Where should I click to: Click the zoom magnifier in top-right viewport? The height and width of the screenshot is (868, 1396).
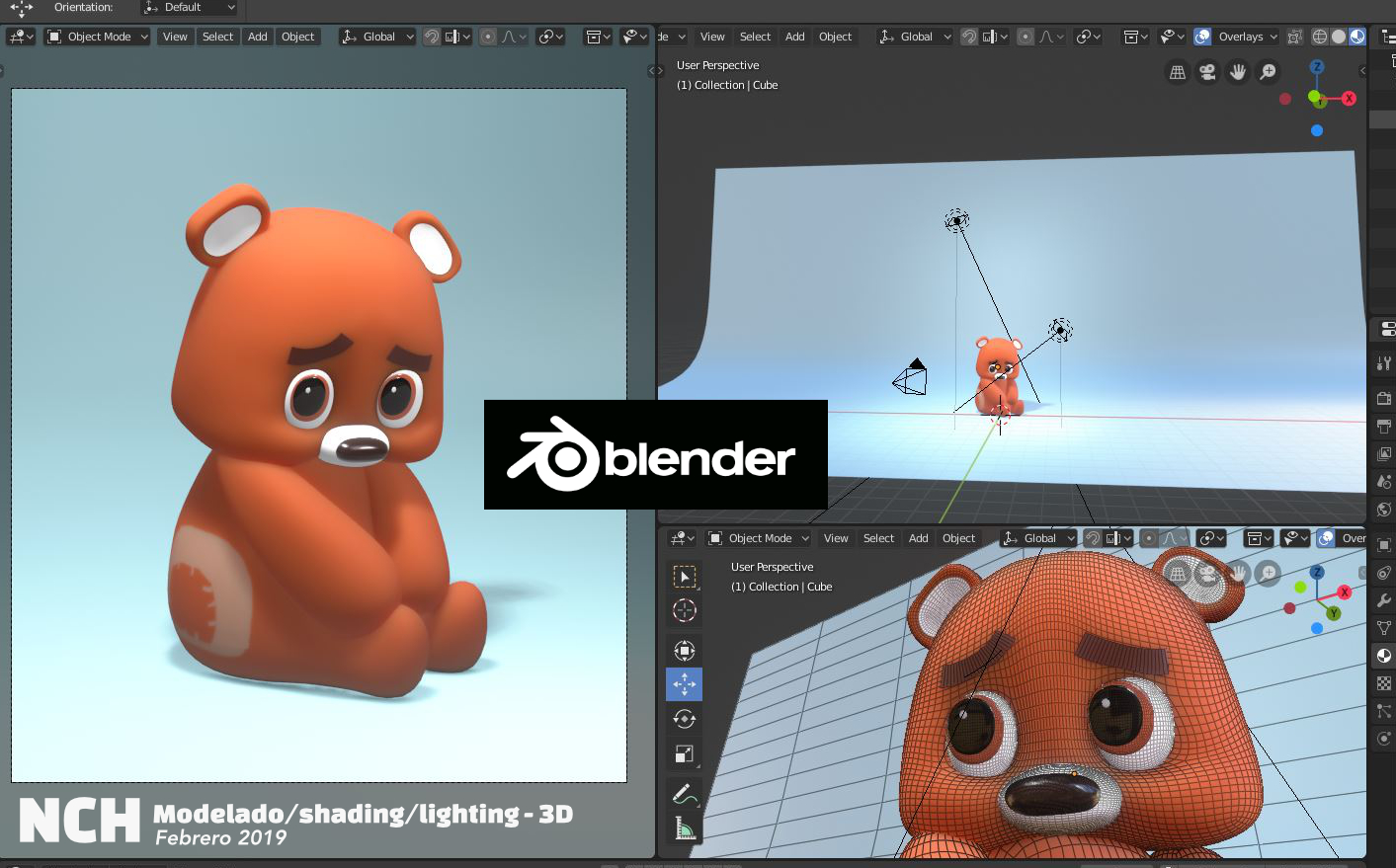1268,72
